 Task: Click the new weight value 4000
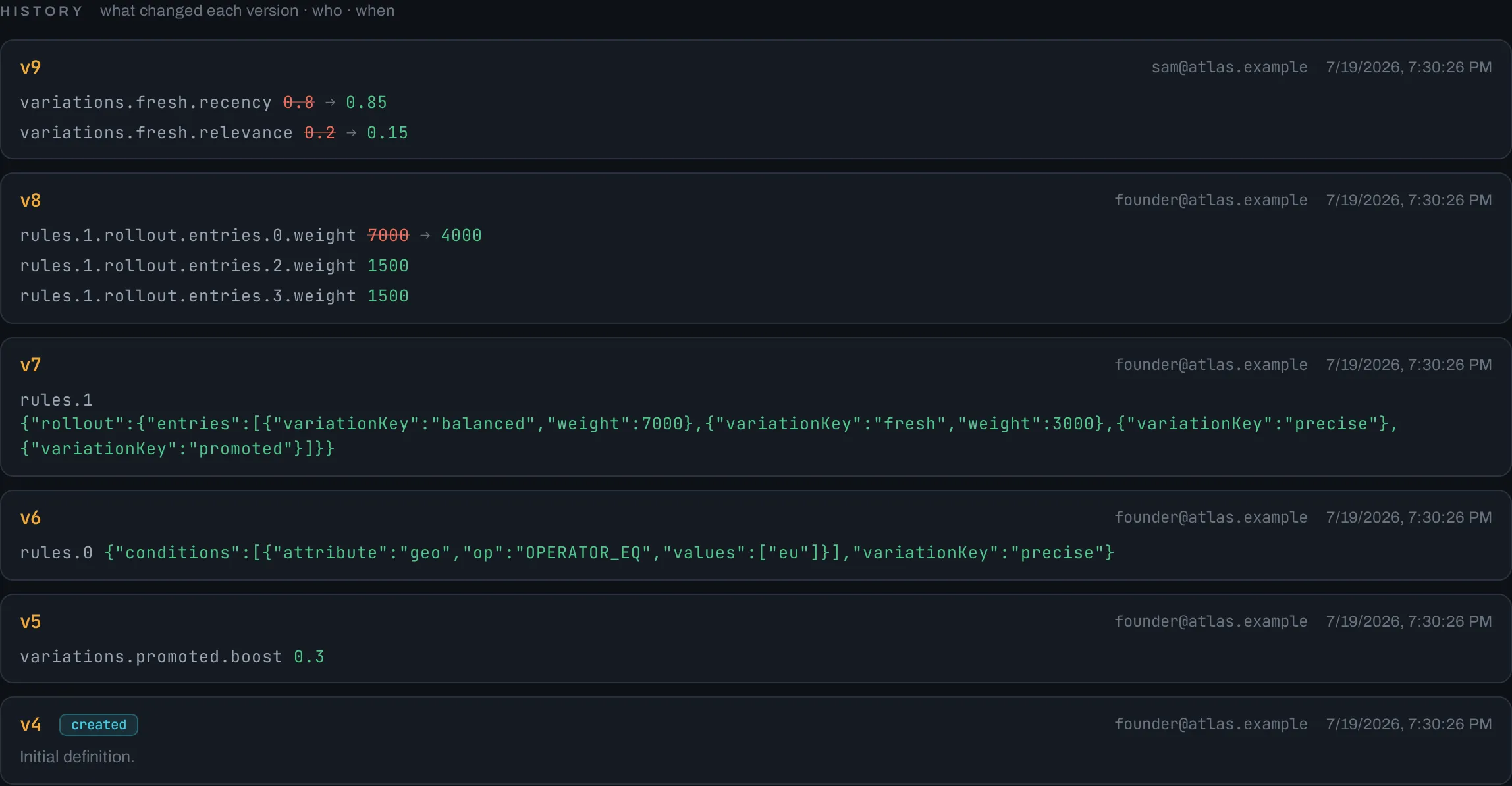(461, 236)
